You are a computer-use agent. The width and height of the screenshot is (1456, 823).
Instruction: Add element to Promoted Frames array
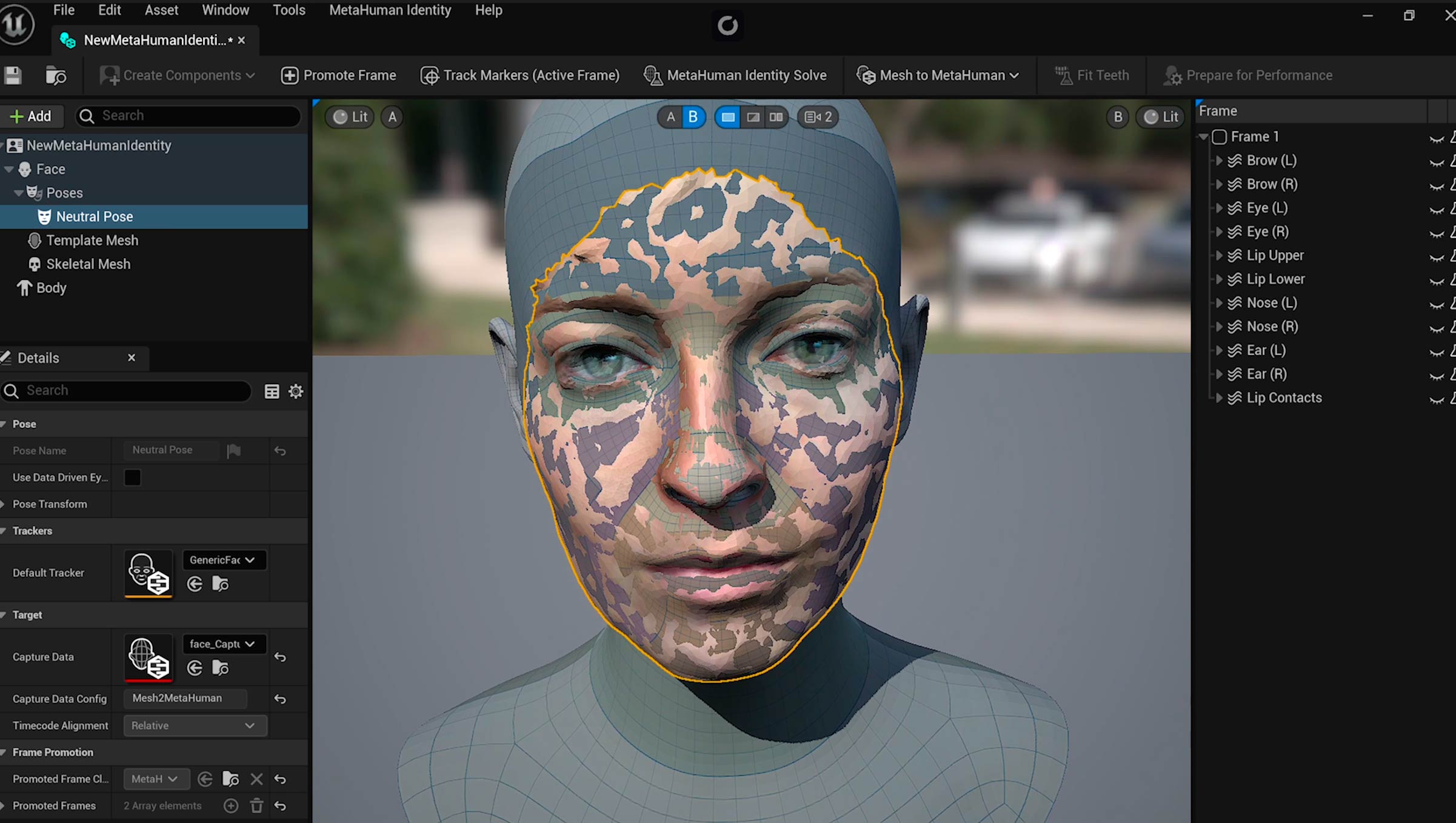coord(231,805)
